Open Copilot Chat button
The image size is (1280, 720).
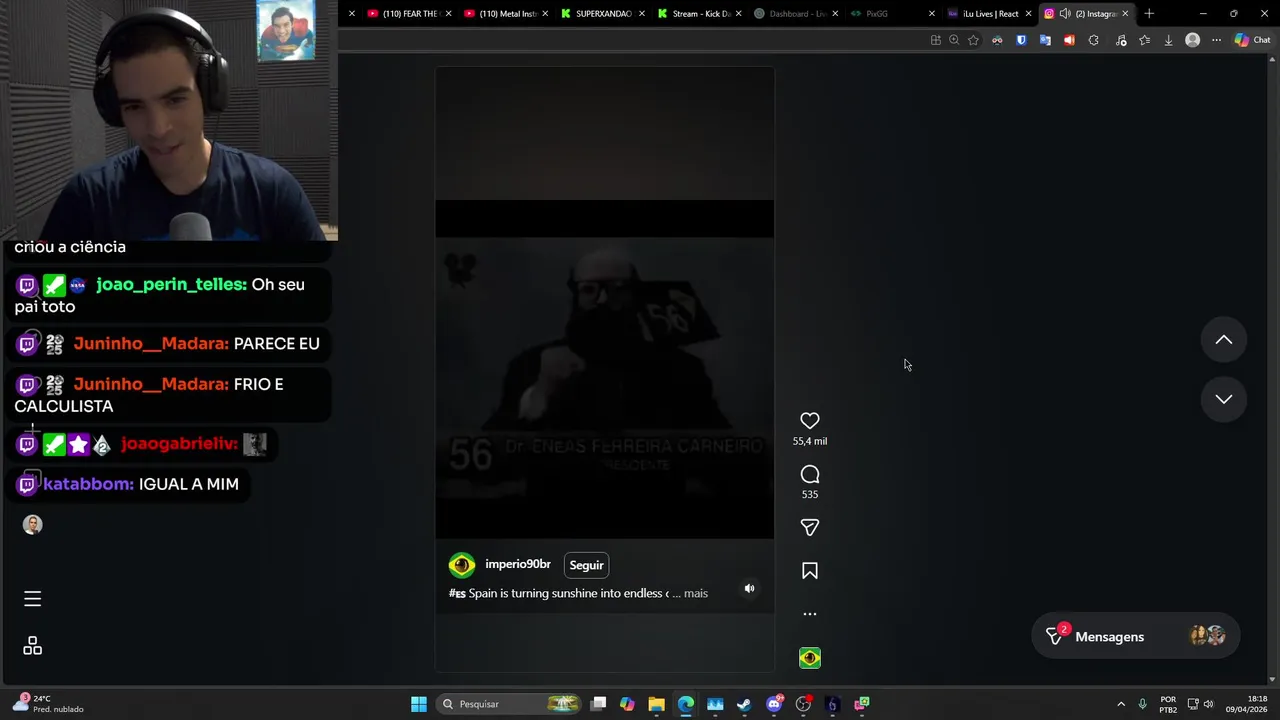point(1252,40)
